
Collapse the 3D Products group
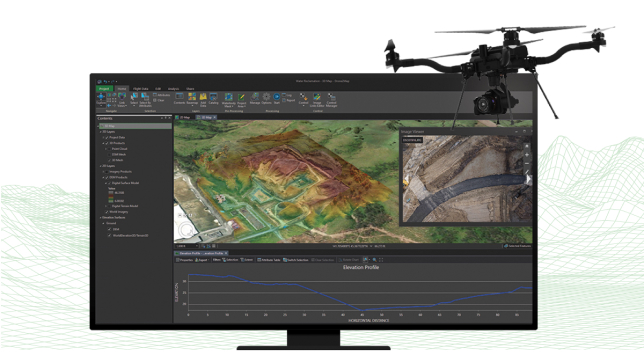(x=103, y=143)
